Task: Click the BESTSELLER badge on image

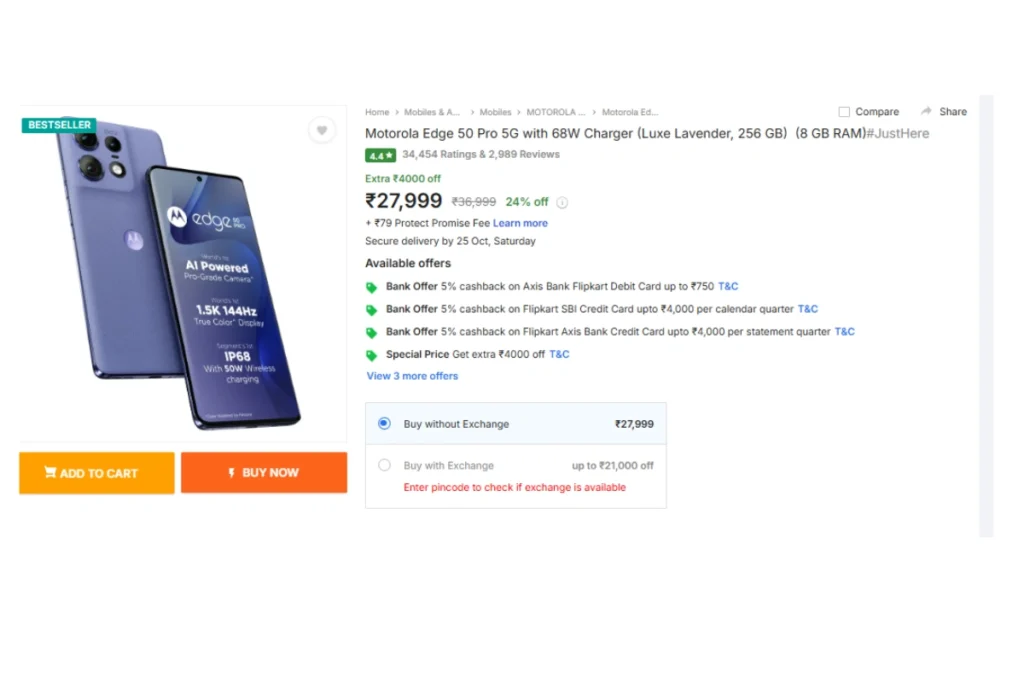Action: pos(59,125)
